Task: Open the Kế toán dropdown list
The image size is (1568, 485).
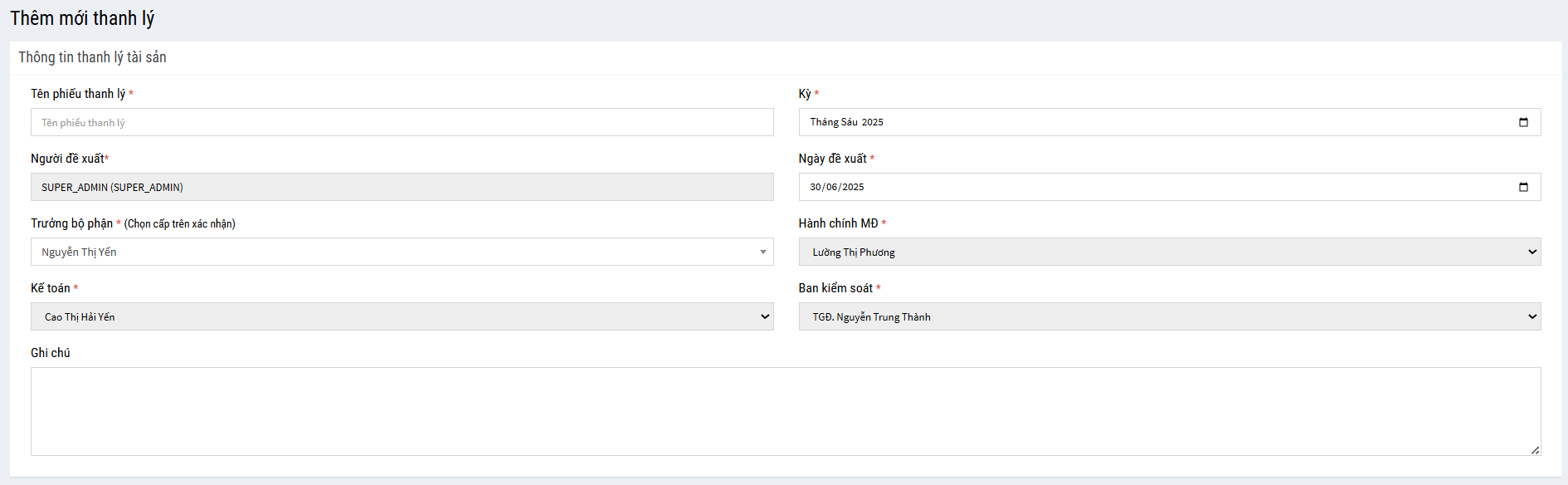Action: click(764, 316)
